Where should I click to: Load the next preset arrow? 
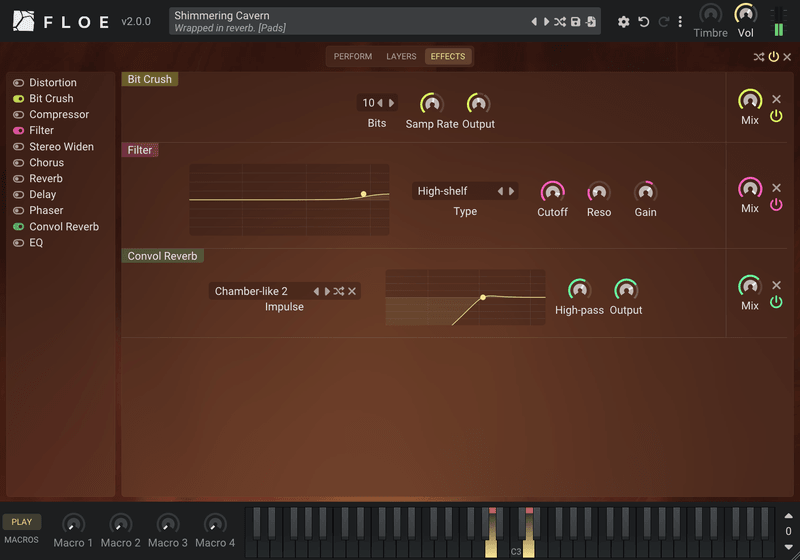[x=546, y=21]
